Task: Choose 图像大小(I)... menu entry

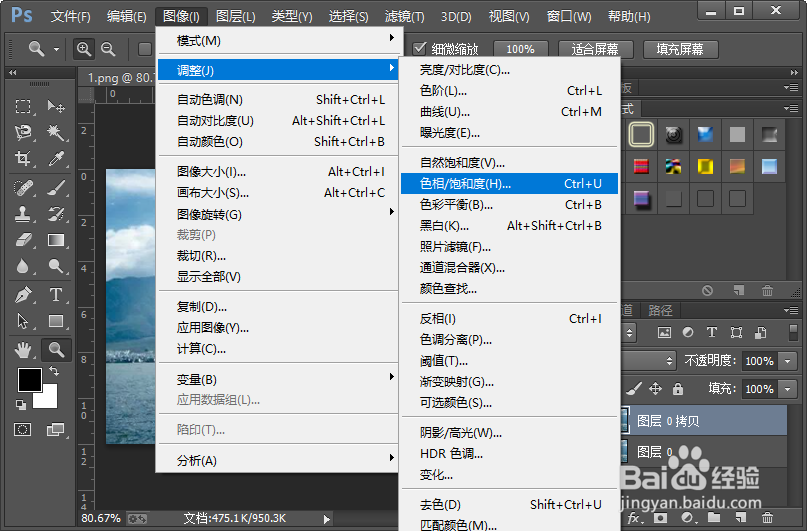Action: (278, 171)
